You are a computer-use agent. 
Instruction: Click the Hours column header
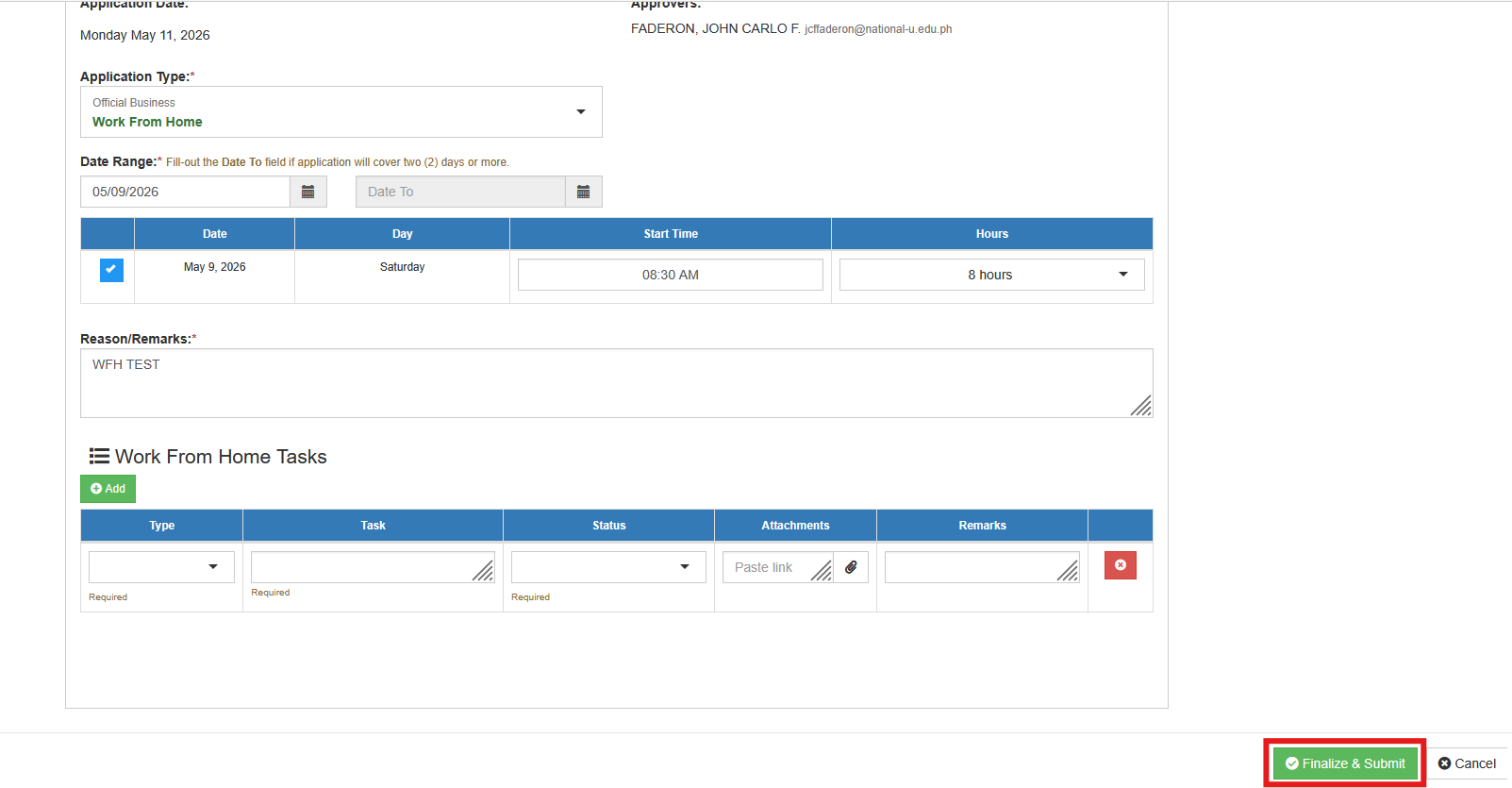click(992, 234)
